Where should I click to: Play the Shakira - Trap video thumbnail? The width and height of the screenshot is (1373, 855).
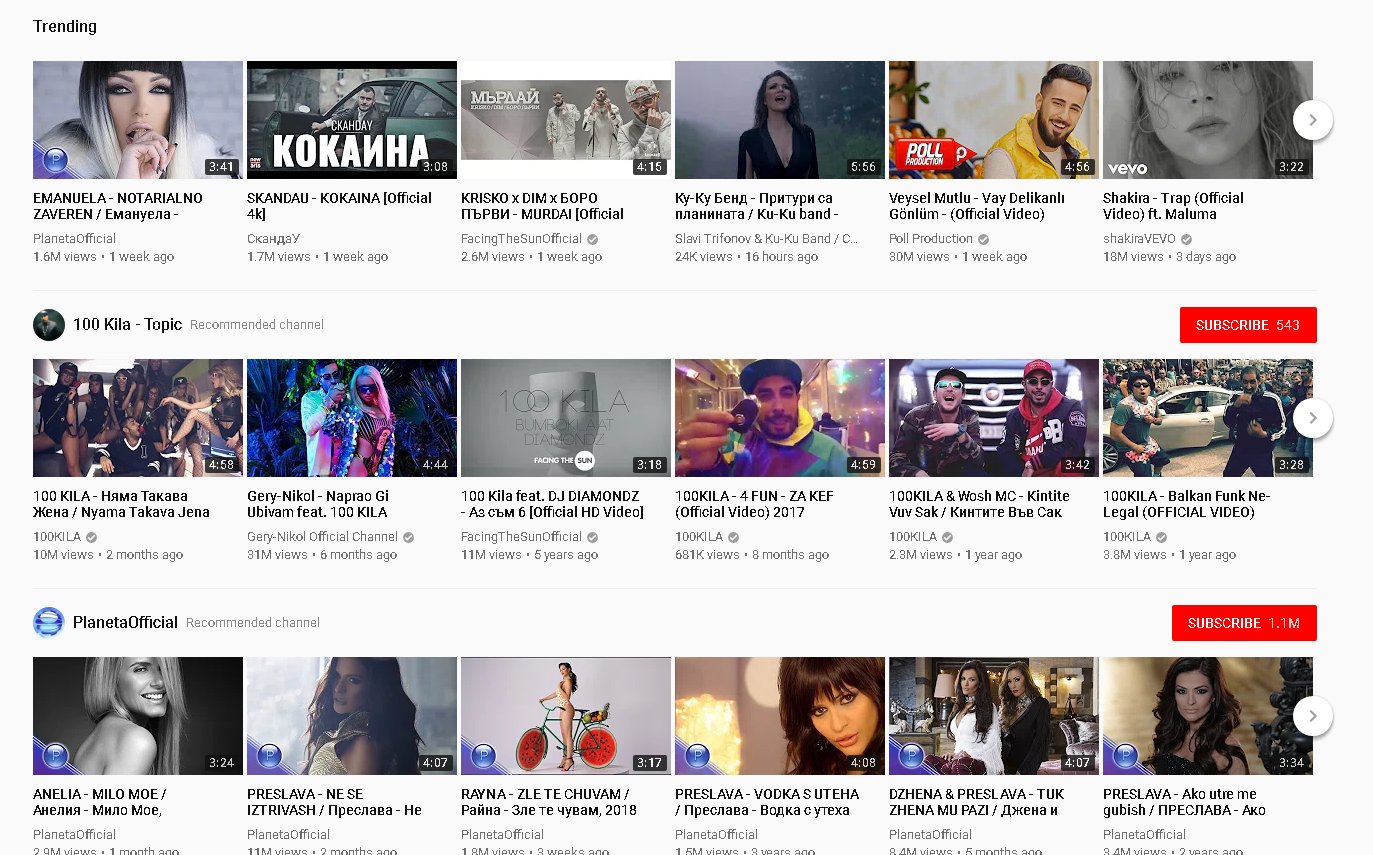[1208, 120]
